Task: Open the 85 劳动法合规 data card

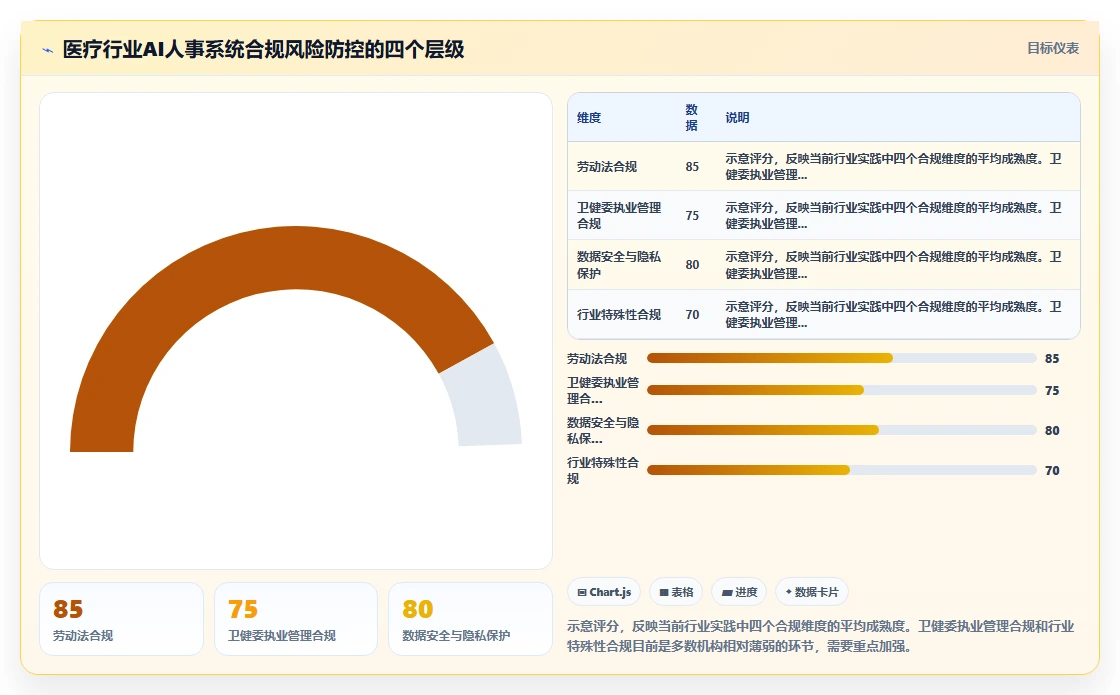Action: [x=121, y=619]
